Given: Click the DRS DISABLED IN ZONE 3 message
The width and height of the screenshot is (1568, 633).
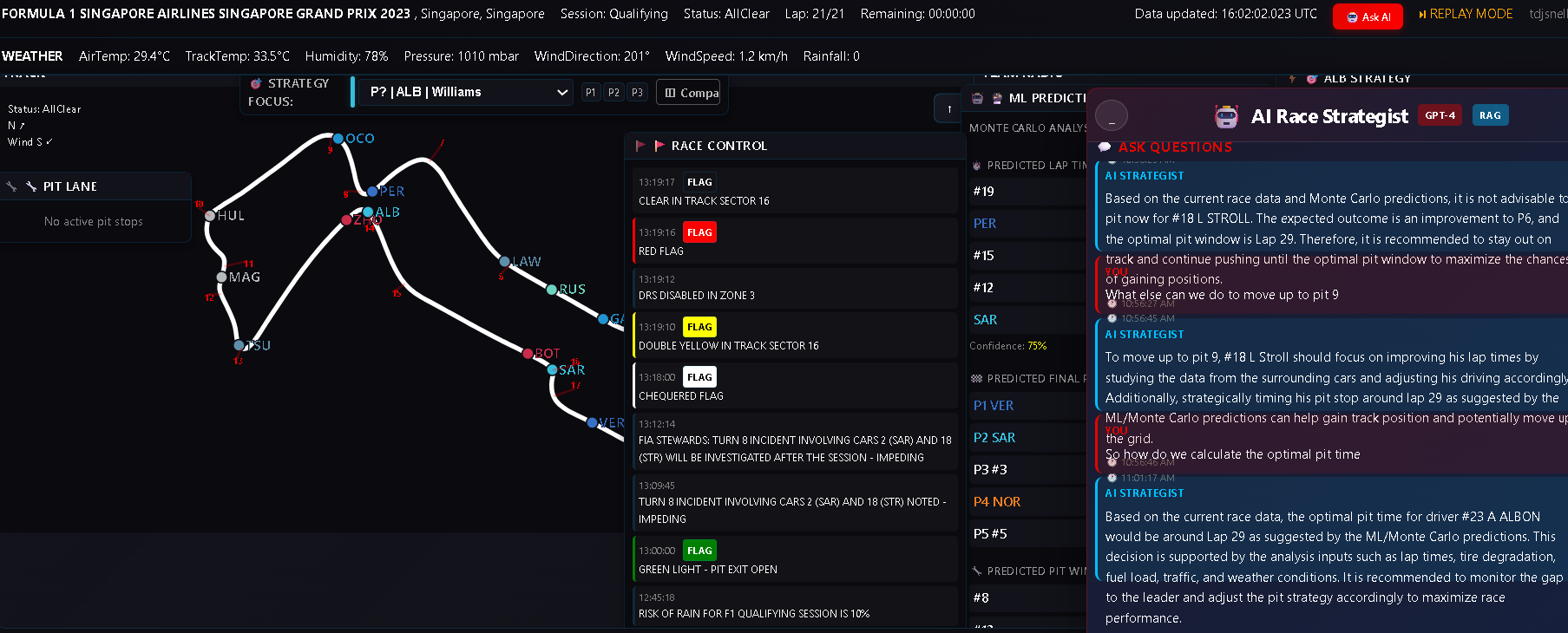Looking at the screenshot, I should coord(697,296).
